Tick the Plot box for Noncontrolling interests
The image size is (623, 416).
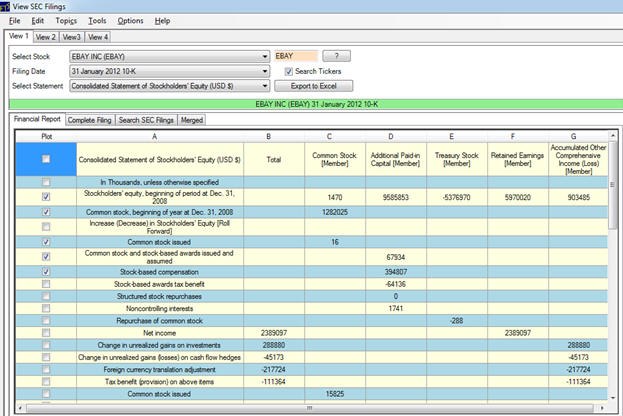click(46, 306)
